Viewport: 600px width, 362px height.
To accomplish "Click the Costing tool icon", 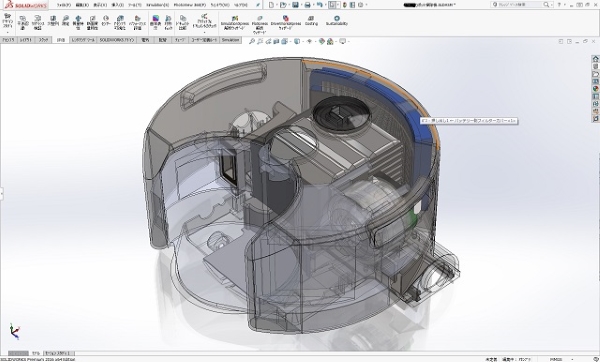I will [x=311, y=21].
